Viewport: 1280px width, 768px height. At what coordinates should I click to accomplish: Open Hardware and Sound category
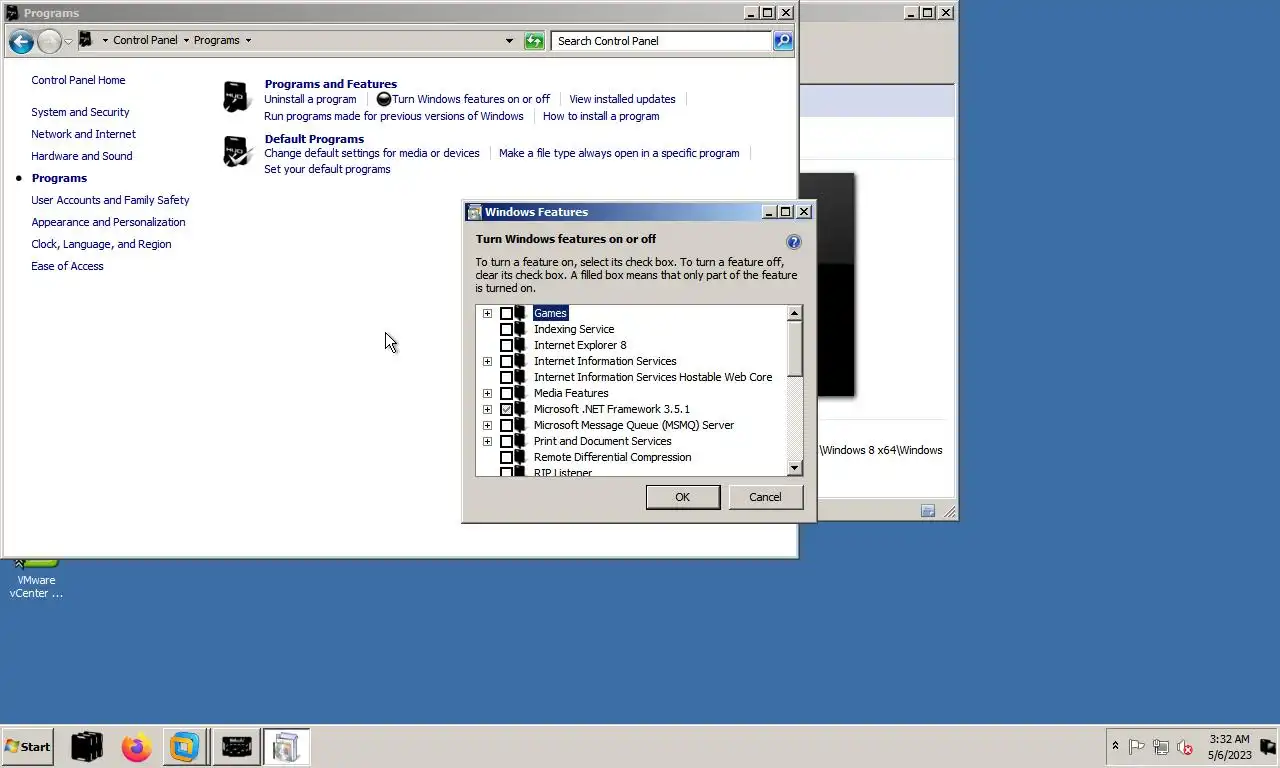pos(81,156)
